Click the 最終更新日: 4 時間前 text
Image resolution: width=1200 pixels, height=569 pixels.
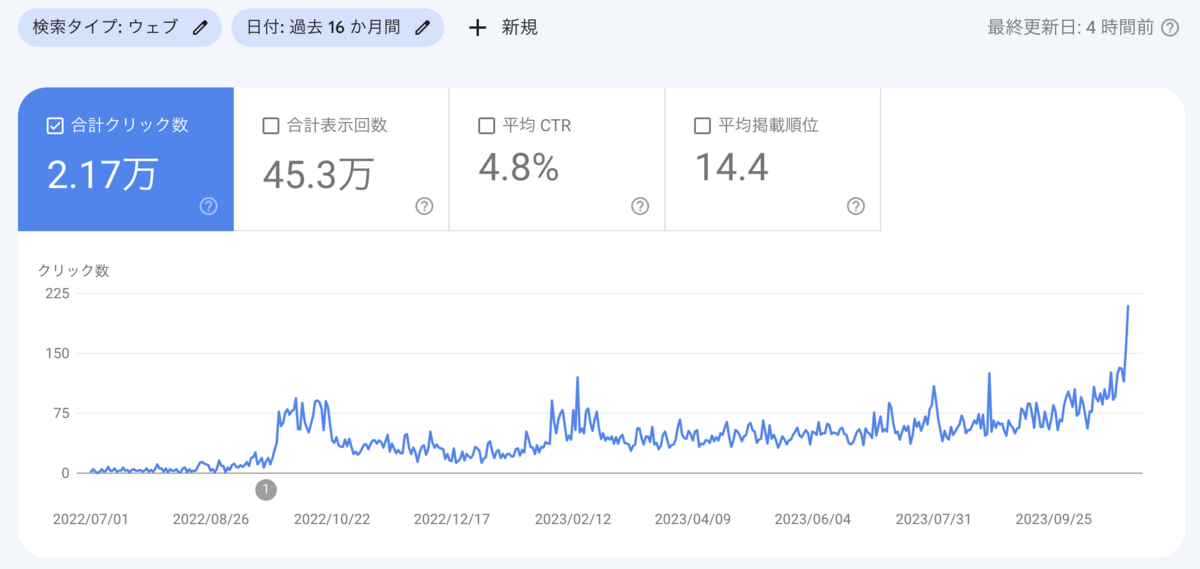tap(1071, 28)
